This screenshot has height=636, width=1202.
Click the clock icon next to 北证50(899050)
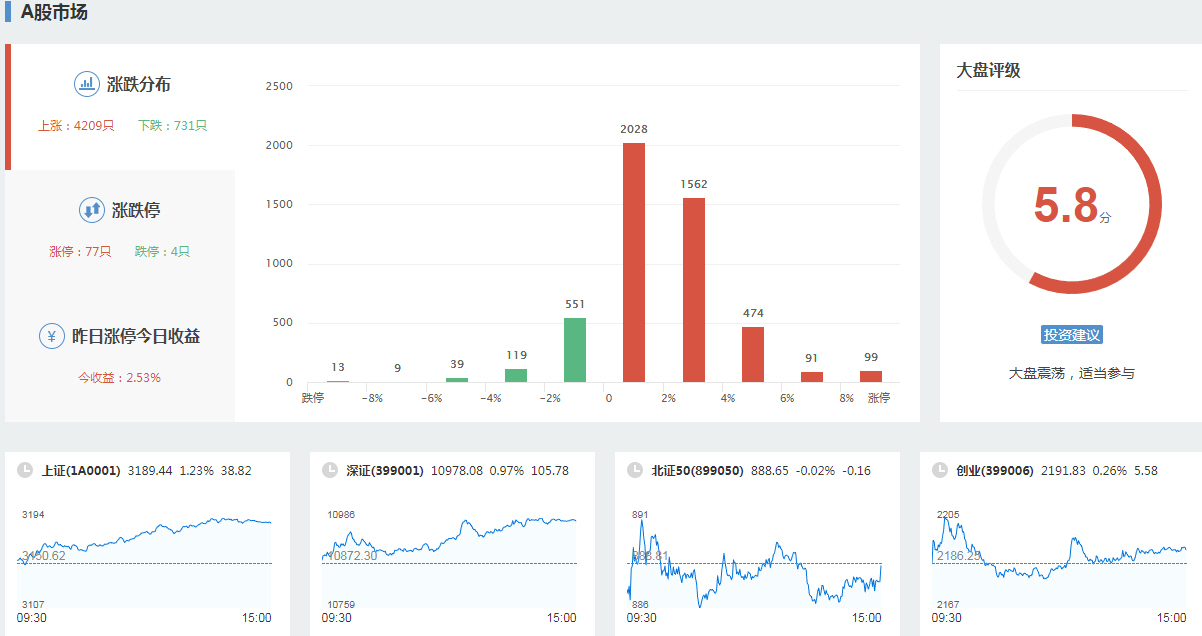click(634, 470)
